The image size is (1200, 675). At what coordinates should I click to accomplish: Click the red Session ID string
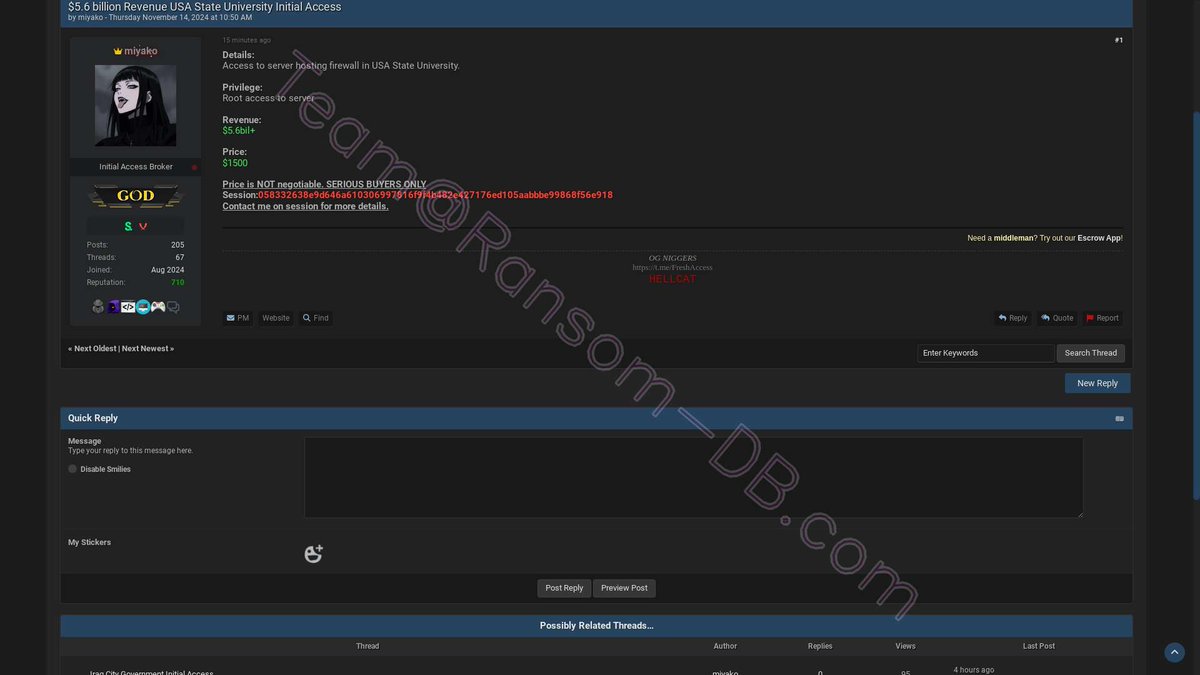tap(435, 195)
